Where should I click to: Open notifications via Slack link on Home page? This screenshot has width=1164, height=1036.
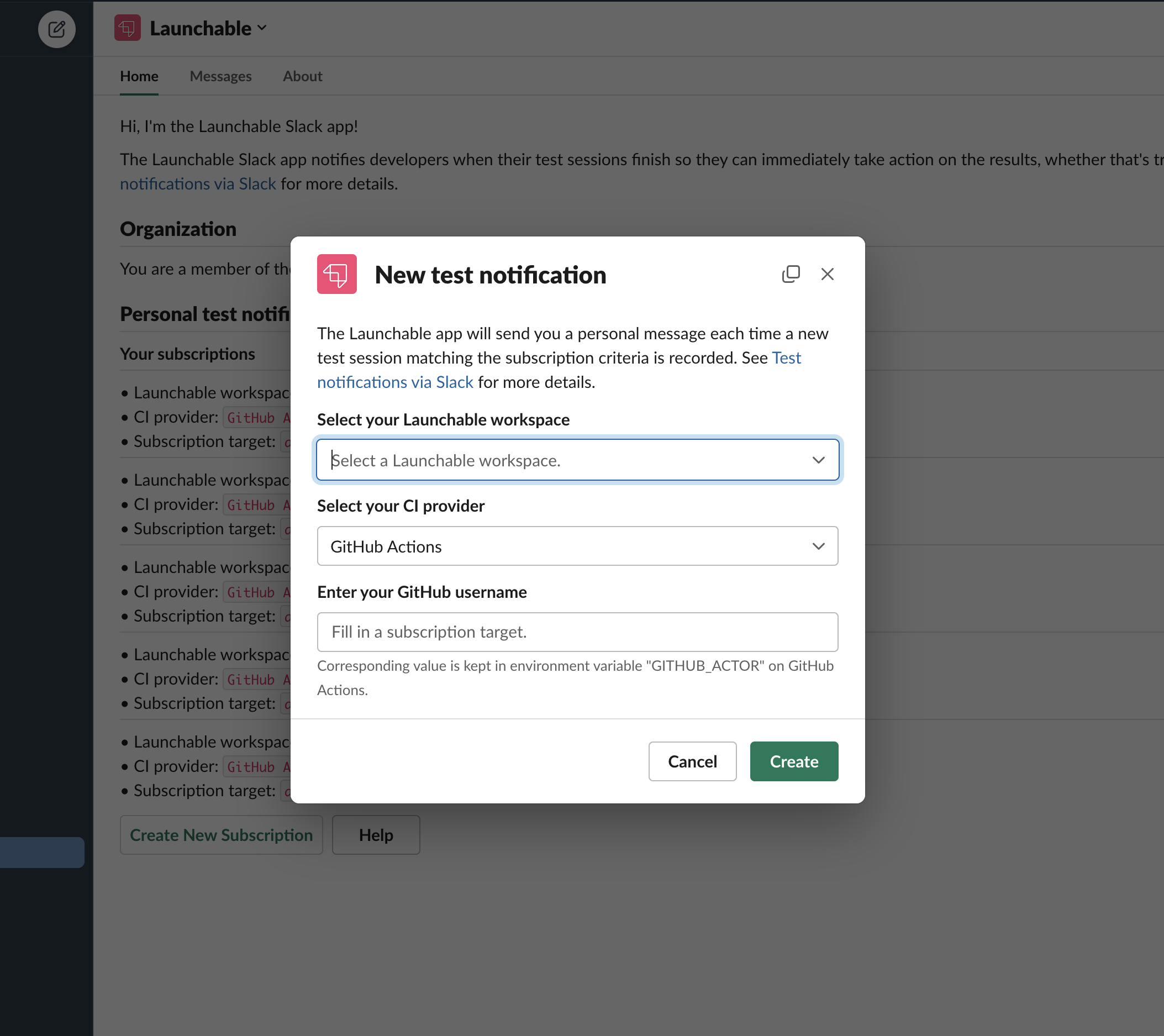click(198, 184)
